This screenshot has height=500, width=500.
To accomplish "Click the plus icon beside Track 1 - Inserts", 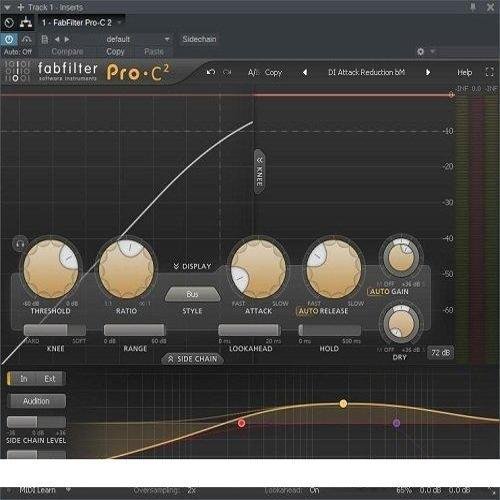I will [x=21, y=7].
